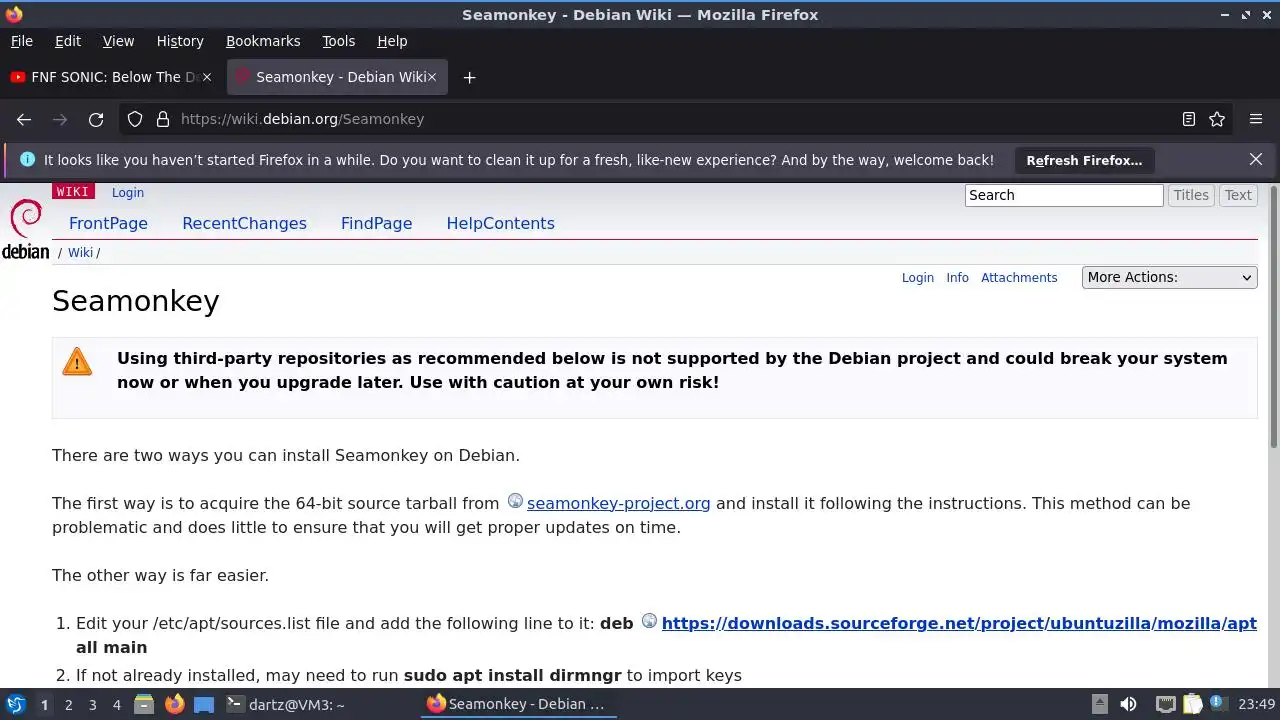Open the volume speaker tray icon
This screenshot has width=1280, height=720.
(1128, 704)
